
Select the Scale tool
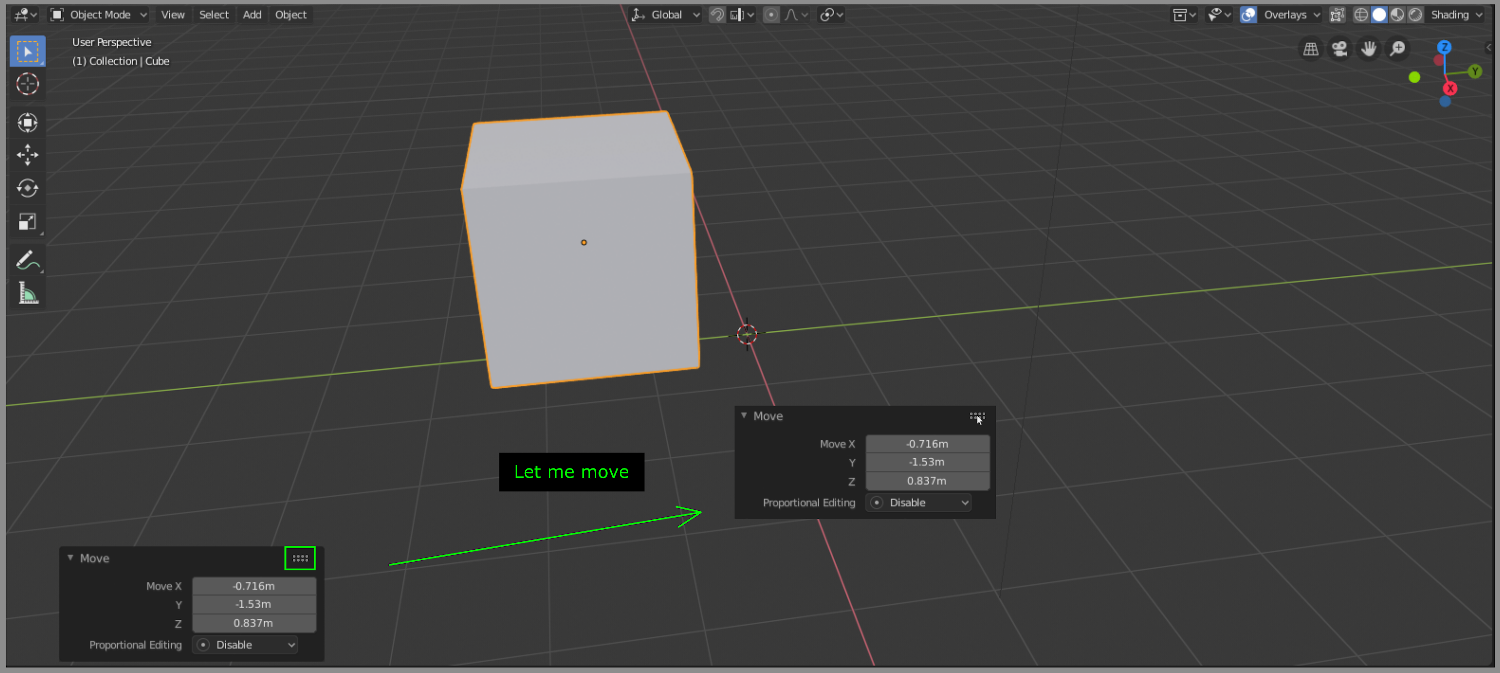tap(27, 222)
